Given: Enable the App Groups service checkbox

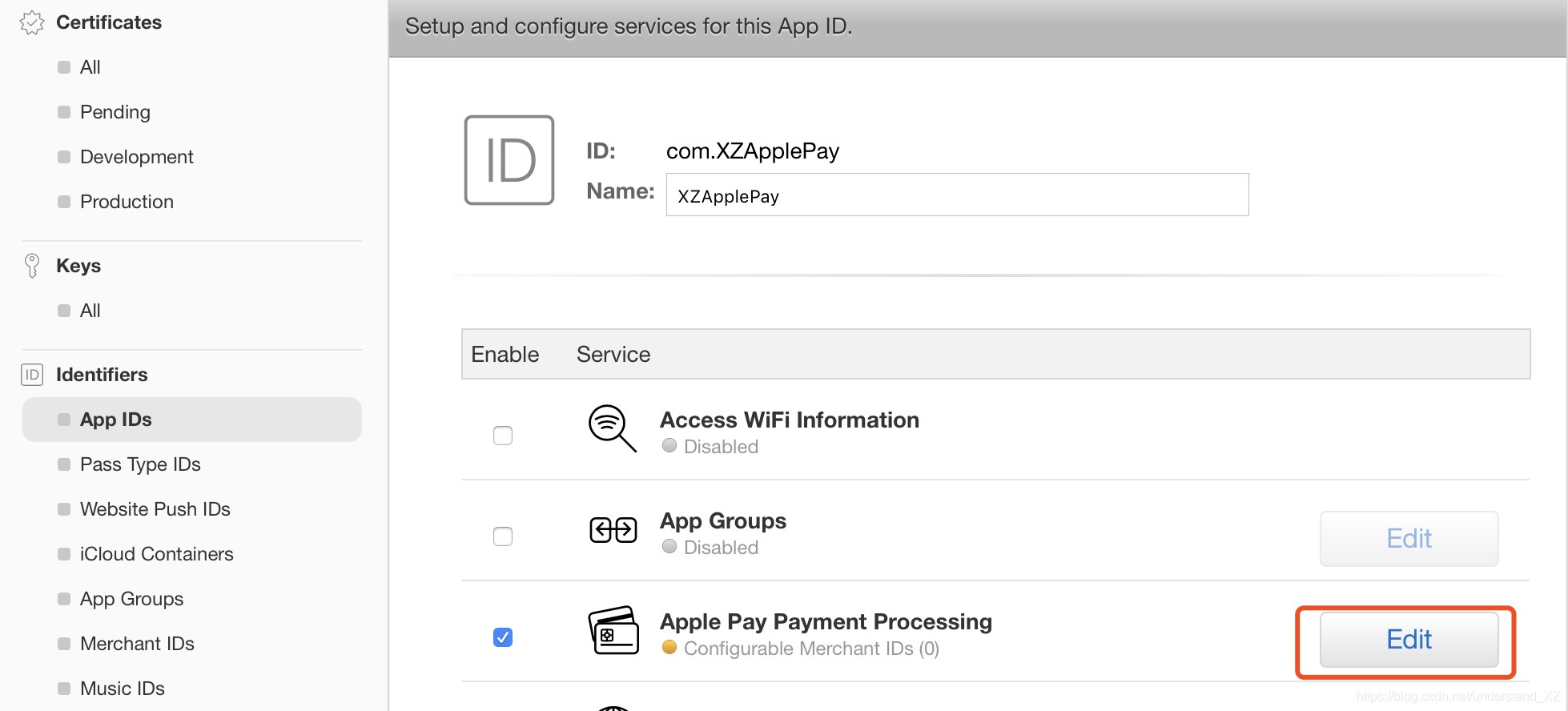Looking at the screenshot, I should pos(503,536).
